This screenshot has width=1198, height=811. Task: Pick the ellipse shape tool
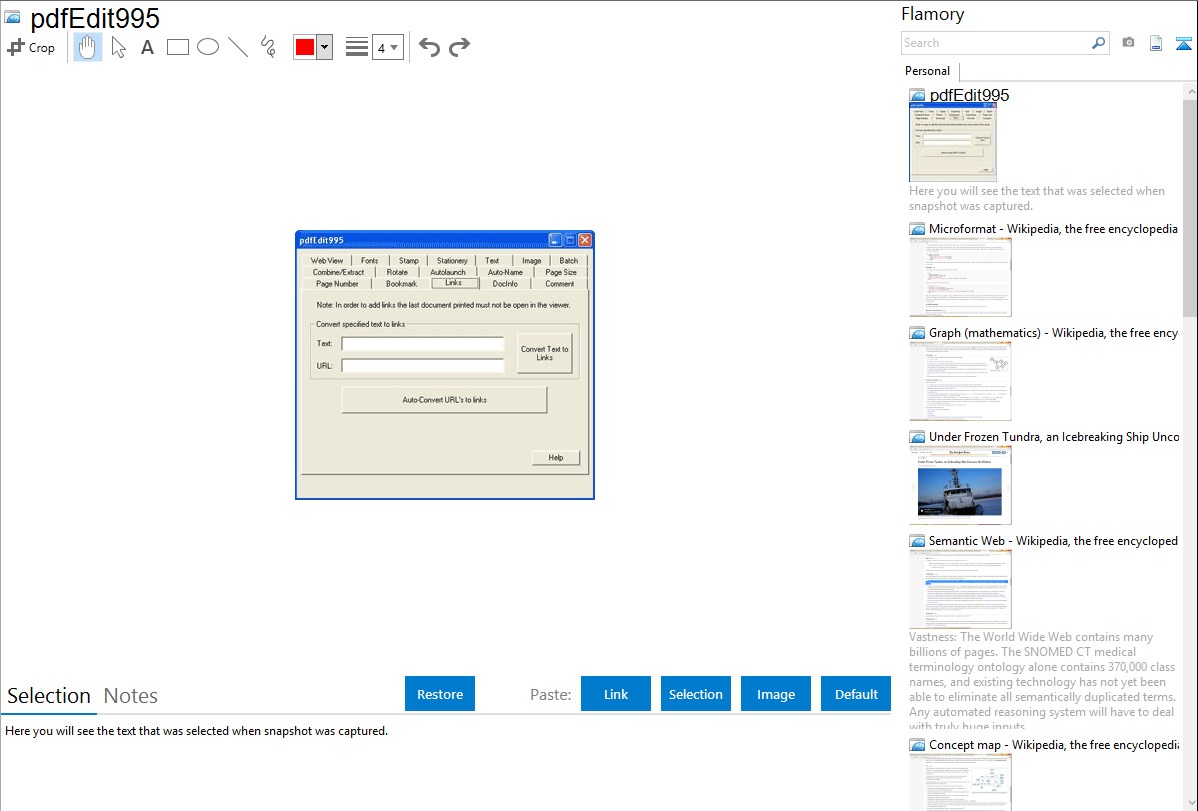208,47
